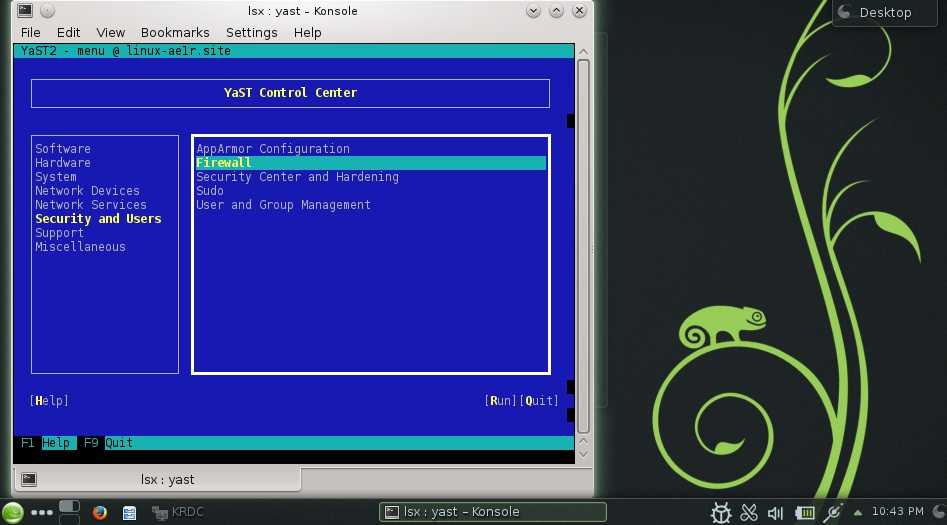Select the Miscellaneous category

click(x=80, y=246)
